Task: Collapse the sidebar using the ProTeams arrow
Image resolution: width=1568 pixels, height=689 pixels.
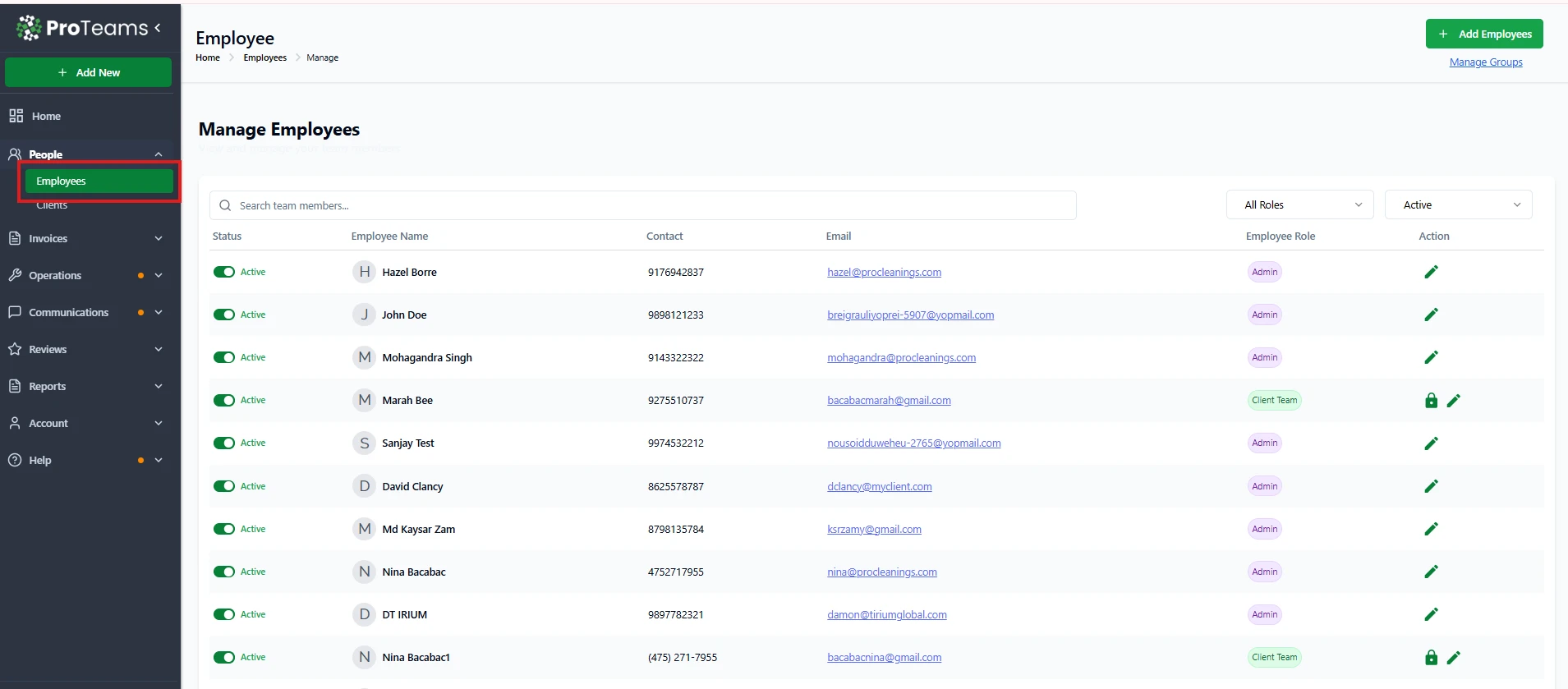Action: [158, 28]
